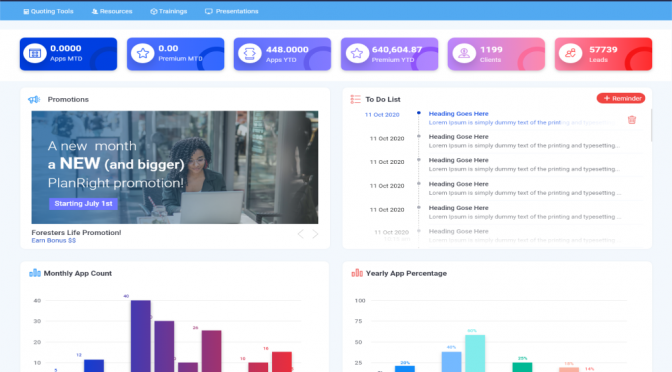Click the tallest bar in Monthly App Count
Image resolution: width=672 pixels, height=372 pixels.
pyautogui.click(x=141, y=336)
